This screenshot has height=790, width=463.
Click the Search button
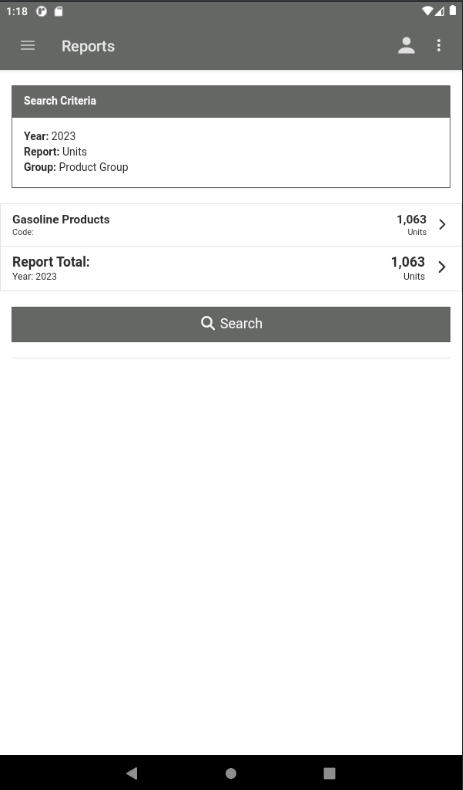tap(231, 324)
